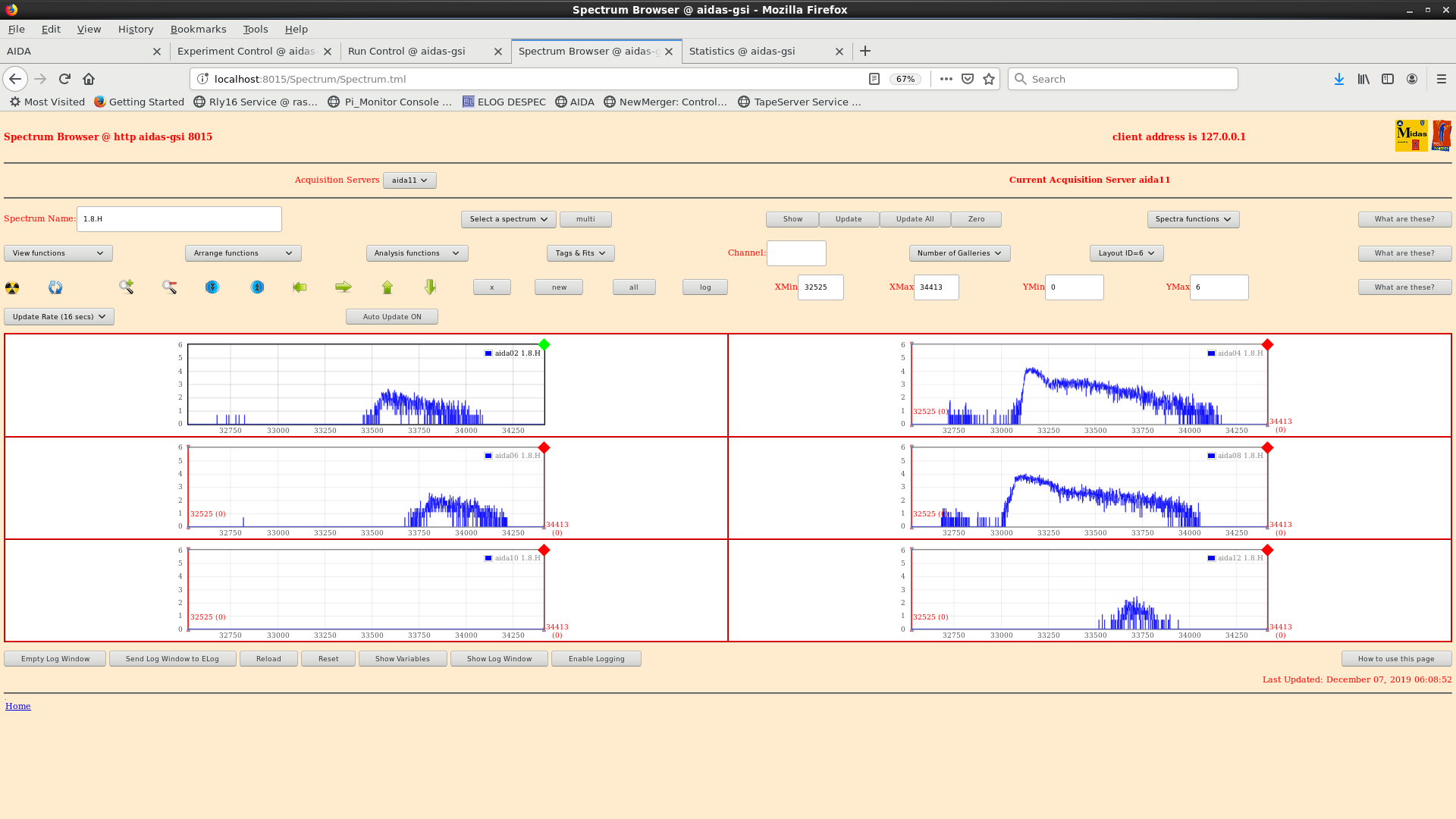The image size is (1456, 819).
Task: Select the aida04 1.8.H red diamond marker
Action: pos(1267,345)
